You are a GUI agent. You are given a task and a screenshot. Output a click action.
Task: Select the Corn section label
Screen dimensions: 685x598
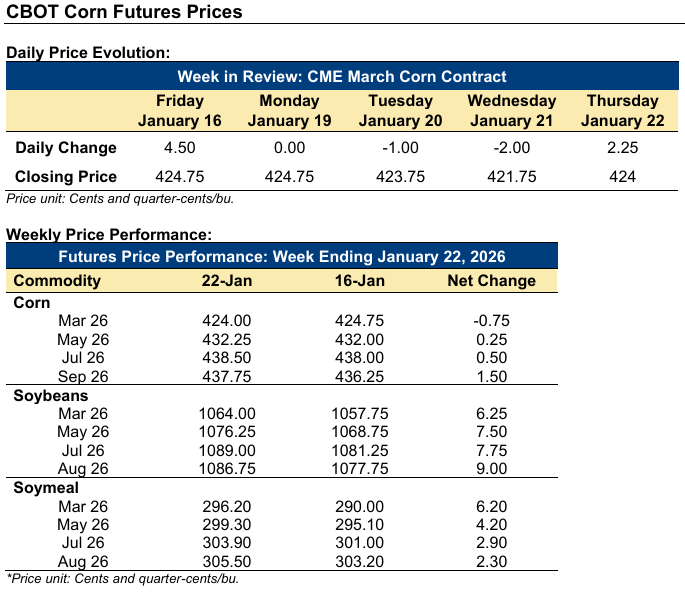click(x=32, y=302)
